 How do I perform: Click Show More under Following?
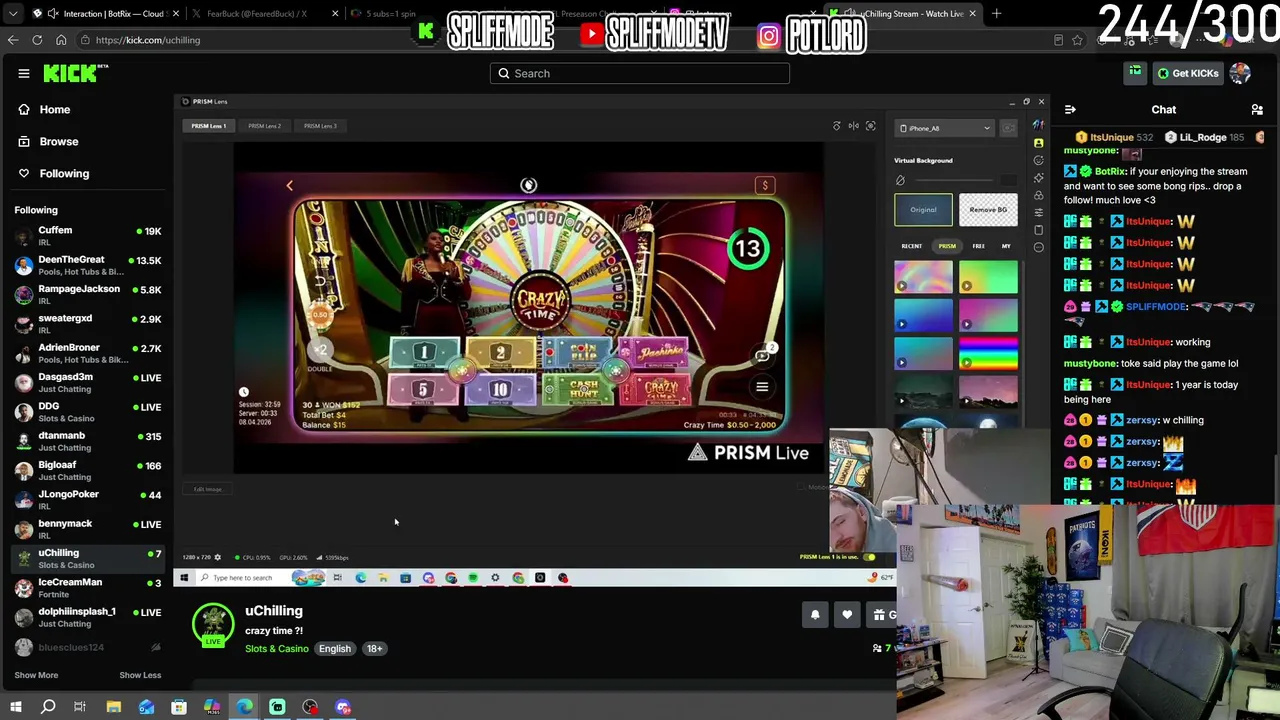pos(36,675)
